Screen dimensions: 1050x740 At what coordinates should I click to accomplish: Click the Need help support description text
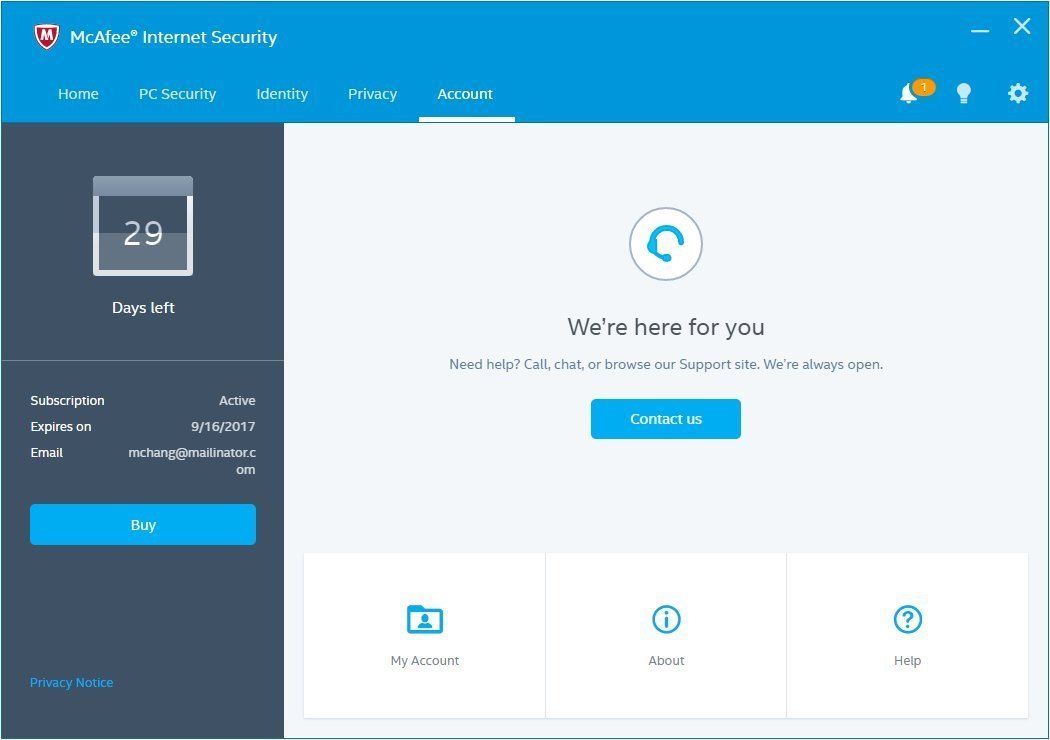click(666, 364)
